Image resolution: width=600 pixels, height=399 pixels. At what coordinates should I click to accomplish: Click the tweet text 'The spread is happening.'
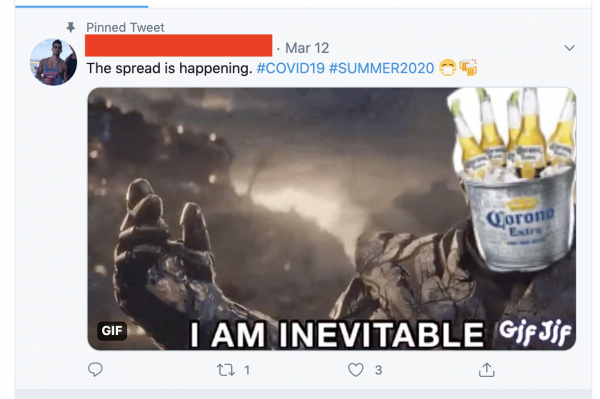coord(169,68)
